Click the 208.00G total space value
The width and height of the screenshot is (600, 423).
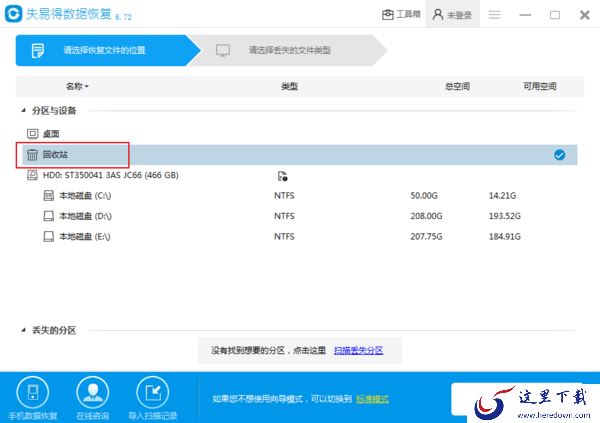426,216
